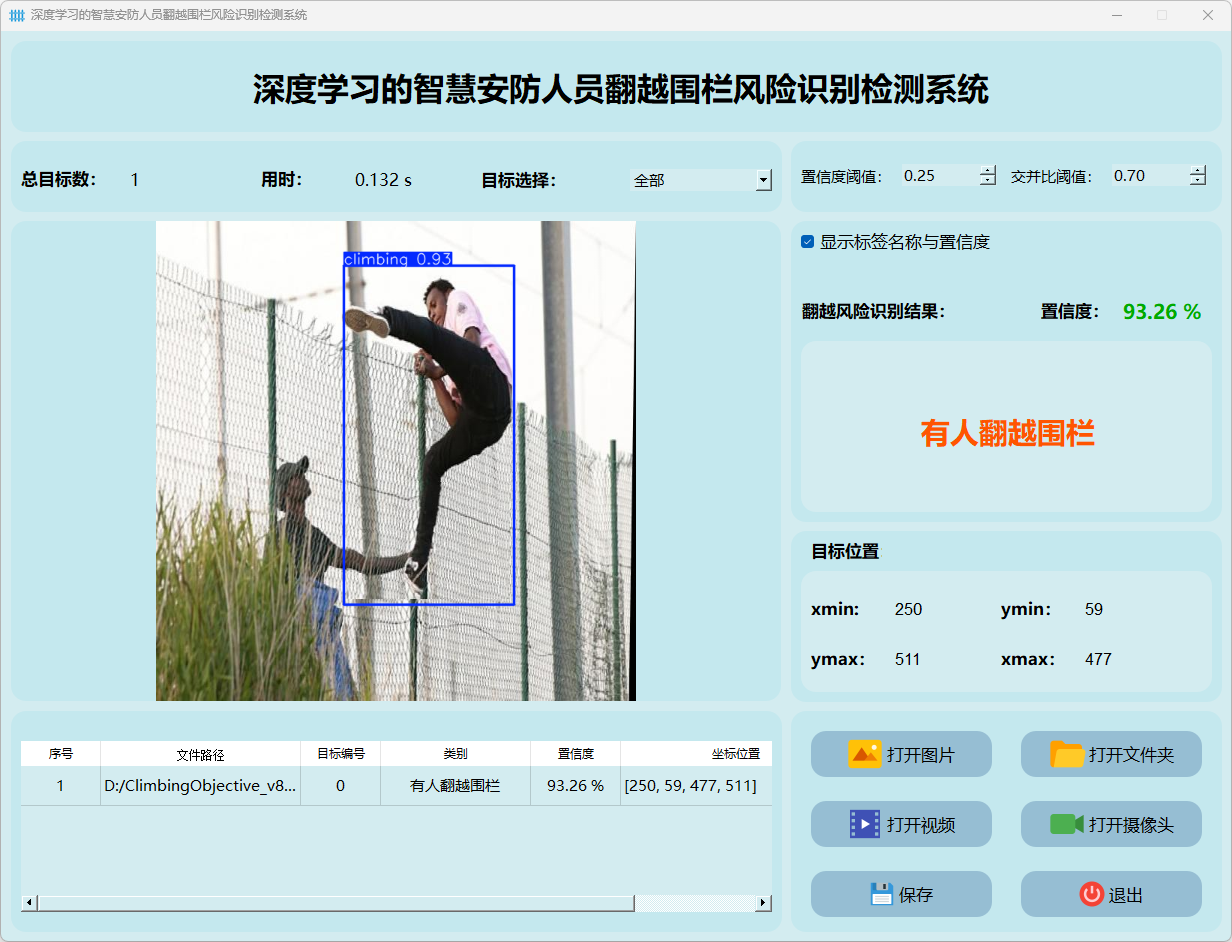This screenshot has width=1232, height=942.
Task: Click the 打开图片 button label
Action: (921, 755)
